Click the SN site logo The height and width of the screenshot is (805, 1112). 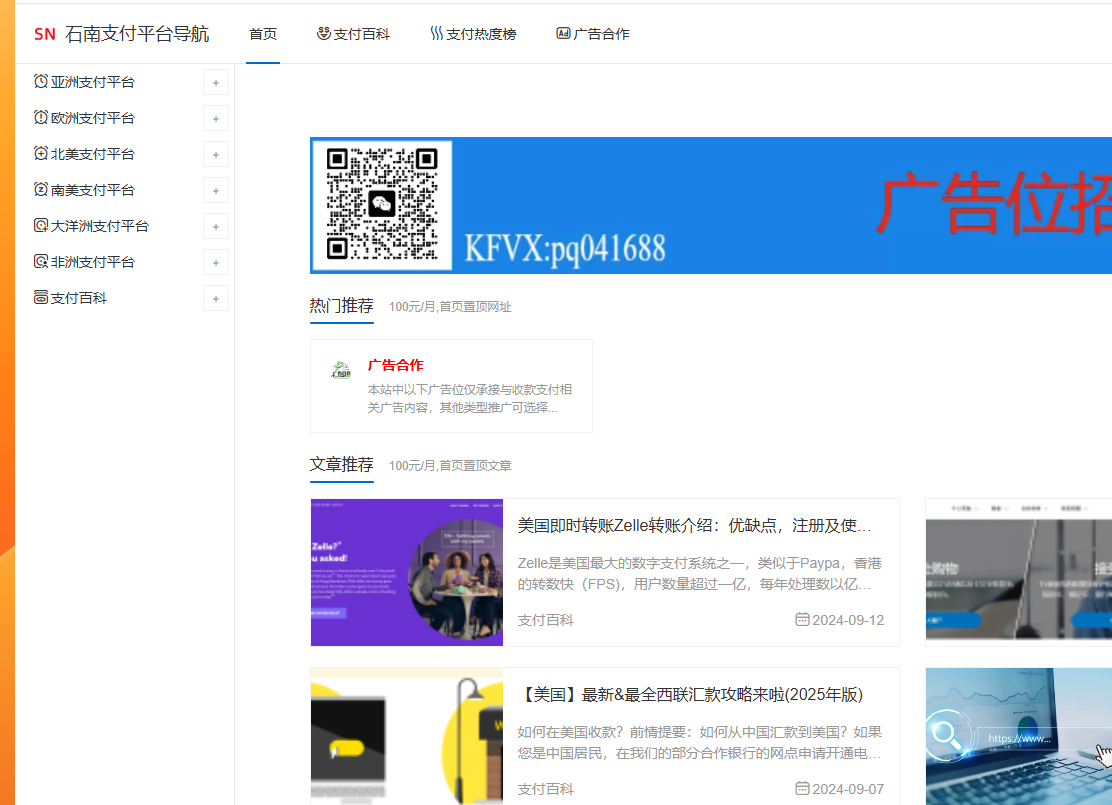(45, 34)
